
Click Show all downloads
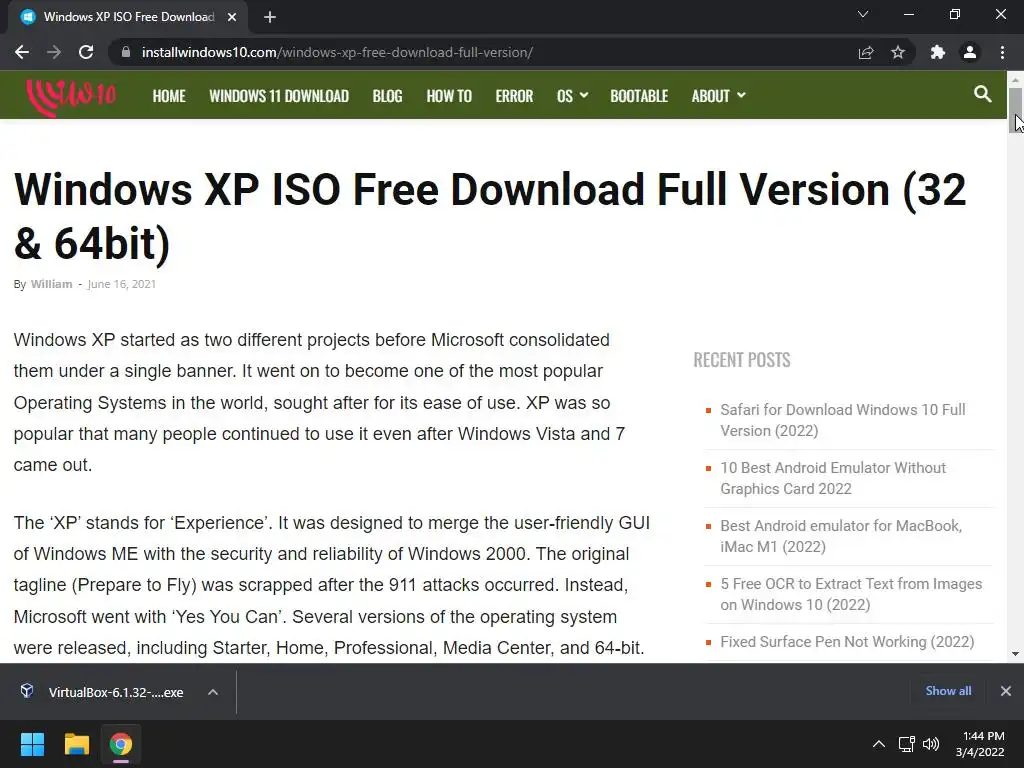point(948,691)
